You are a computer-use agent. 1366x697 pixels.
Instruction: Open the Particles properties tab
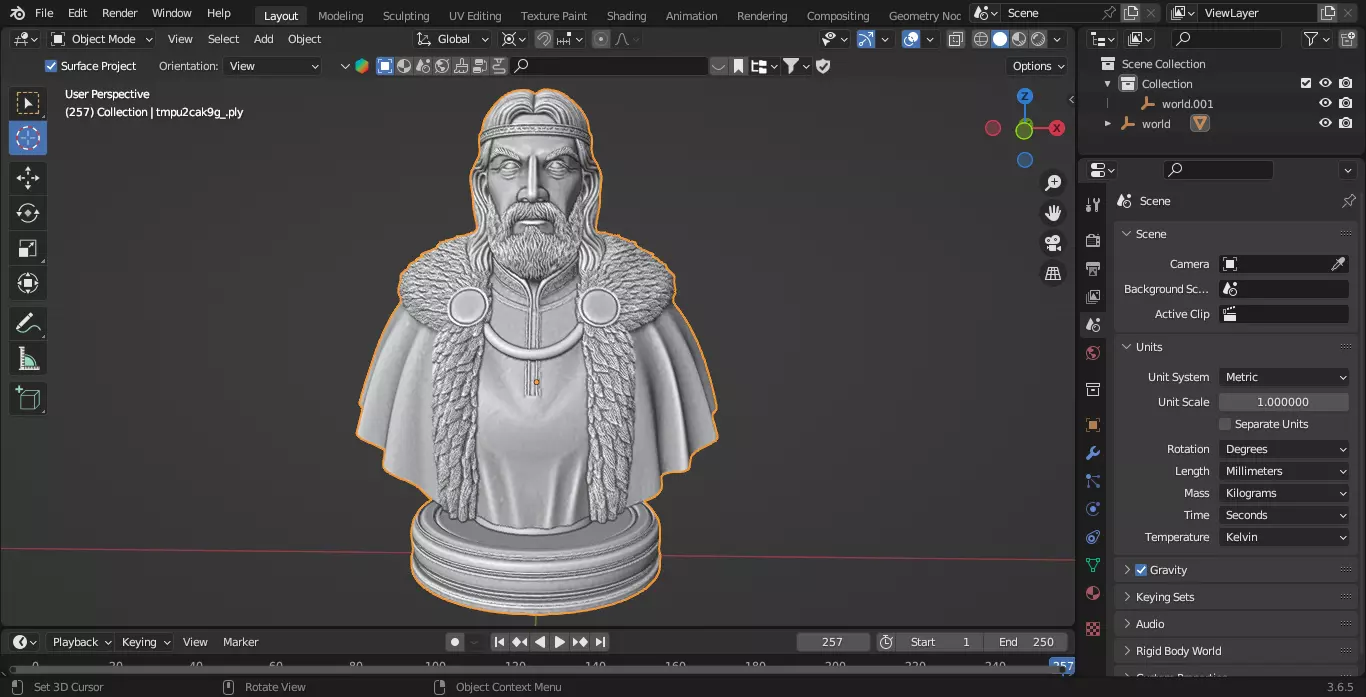click(1093, 481)
